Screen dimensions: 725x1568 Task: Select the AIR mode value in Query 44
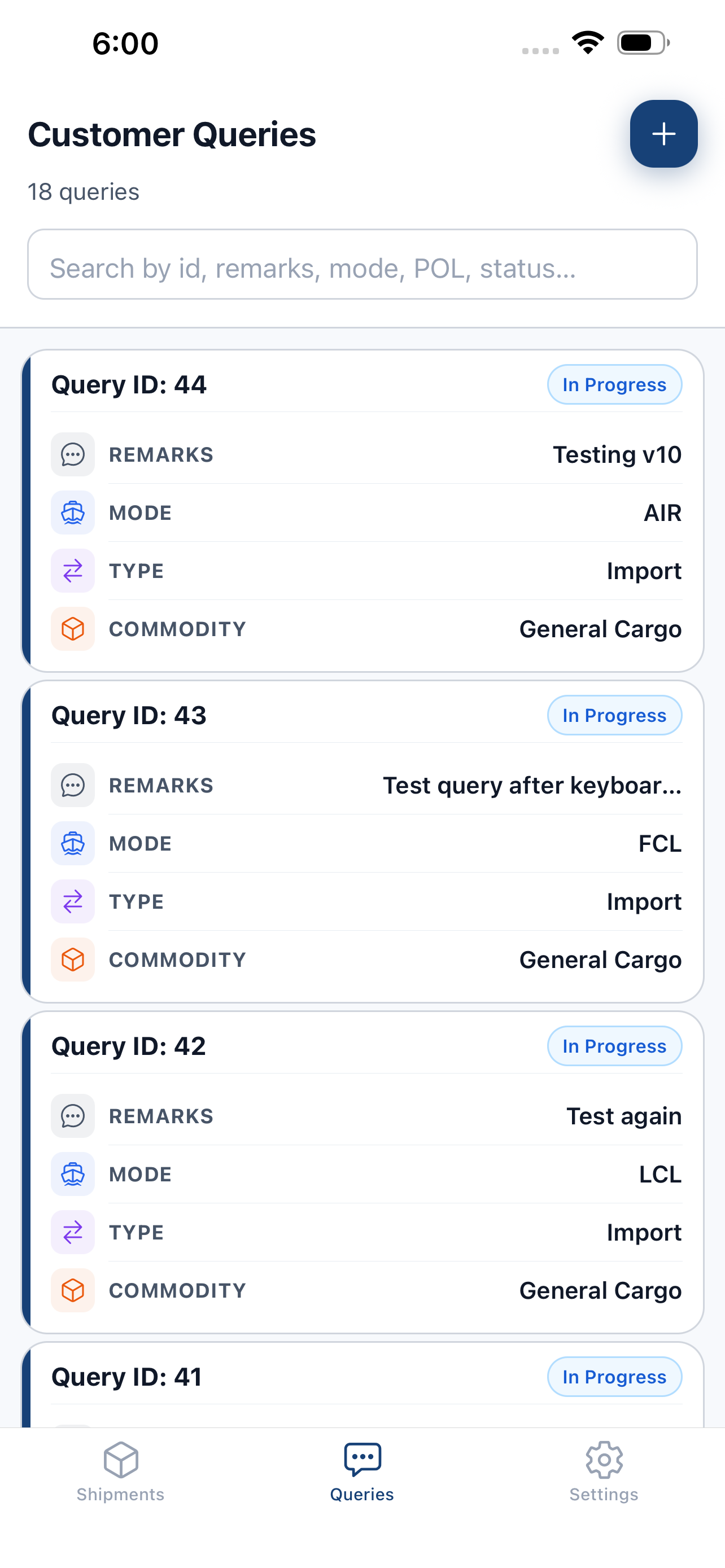tap(662, 513)
